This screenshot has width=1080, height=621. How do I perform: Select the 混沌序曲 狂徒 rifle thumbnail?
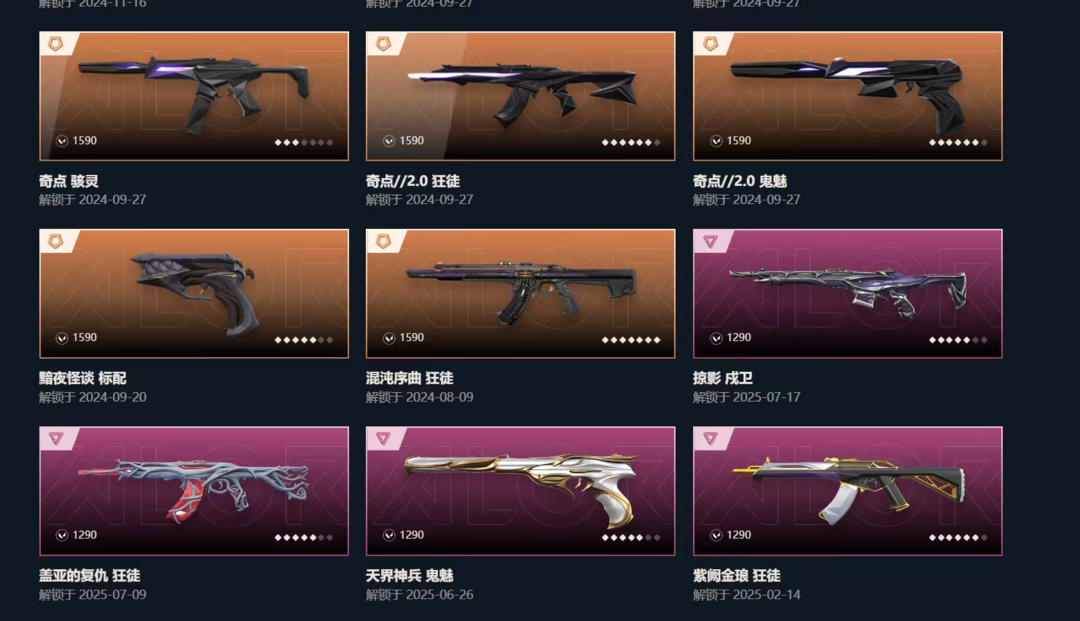pos(520,293)
